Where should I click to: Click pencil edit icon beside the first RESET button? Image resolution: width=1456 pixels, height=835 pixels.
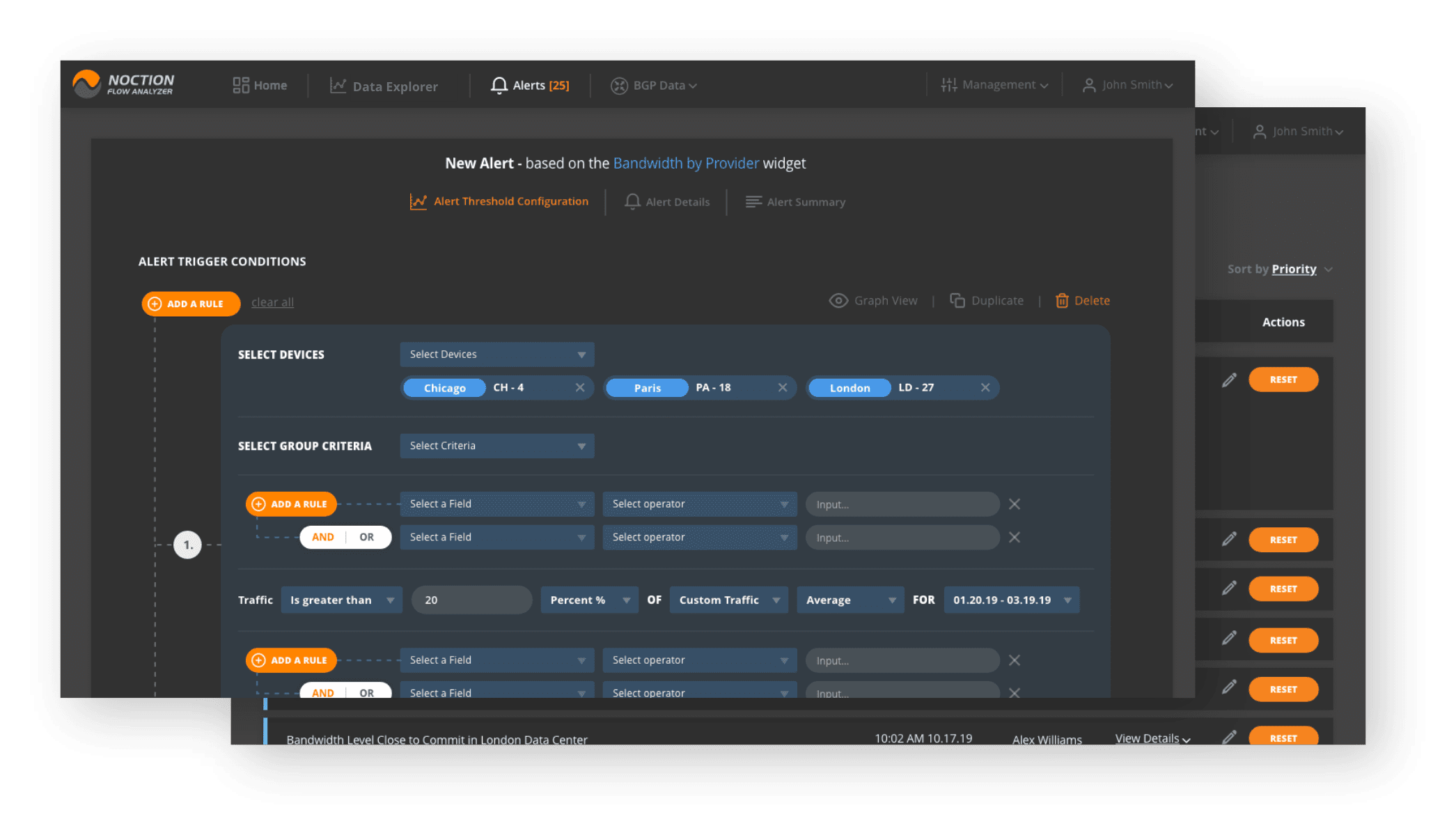coord(1229,380)
